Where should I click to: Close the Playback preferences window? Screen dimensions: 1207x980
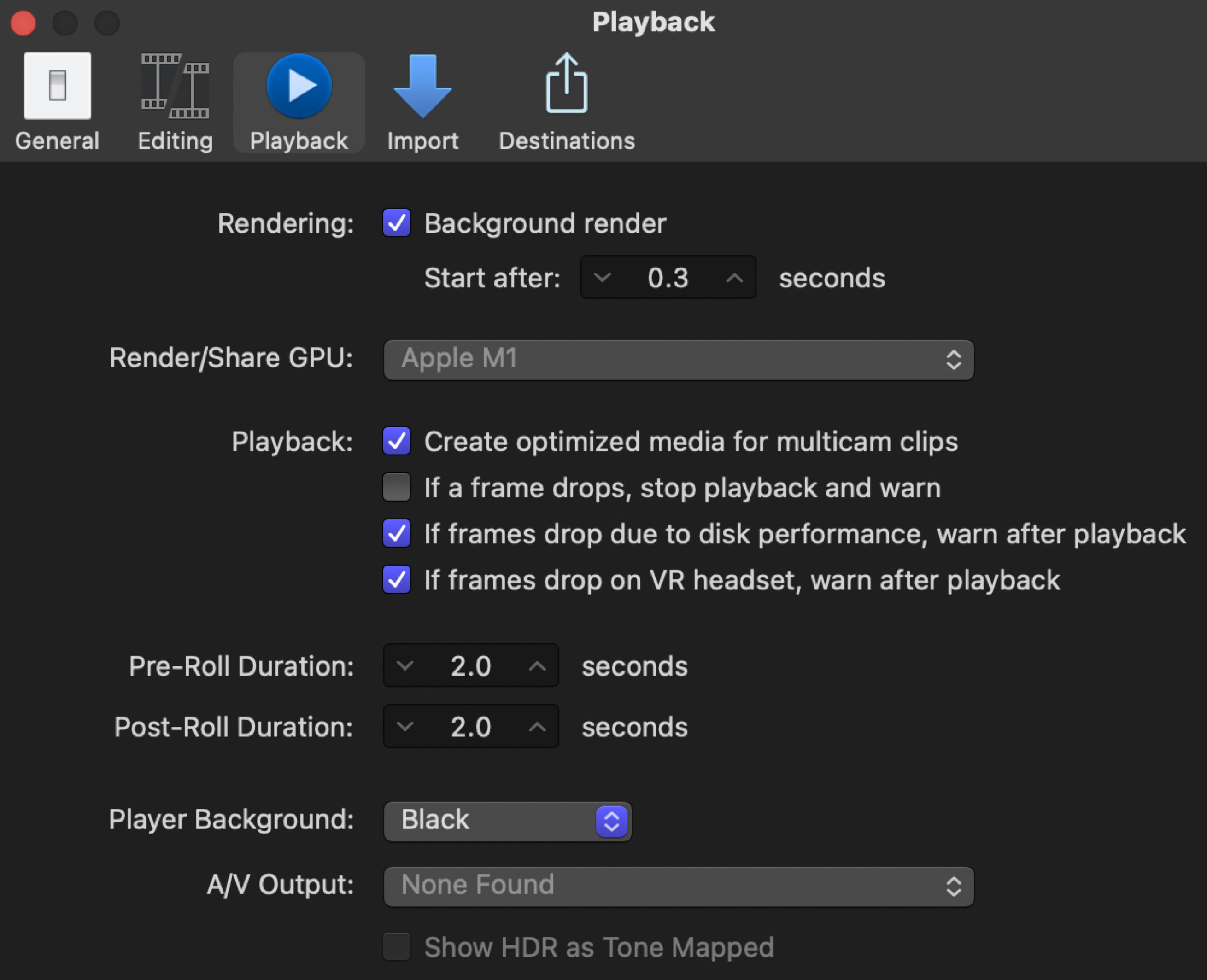23,23
